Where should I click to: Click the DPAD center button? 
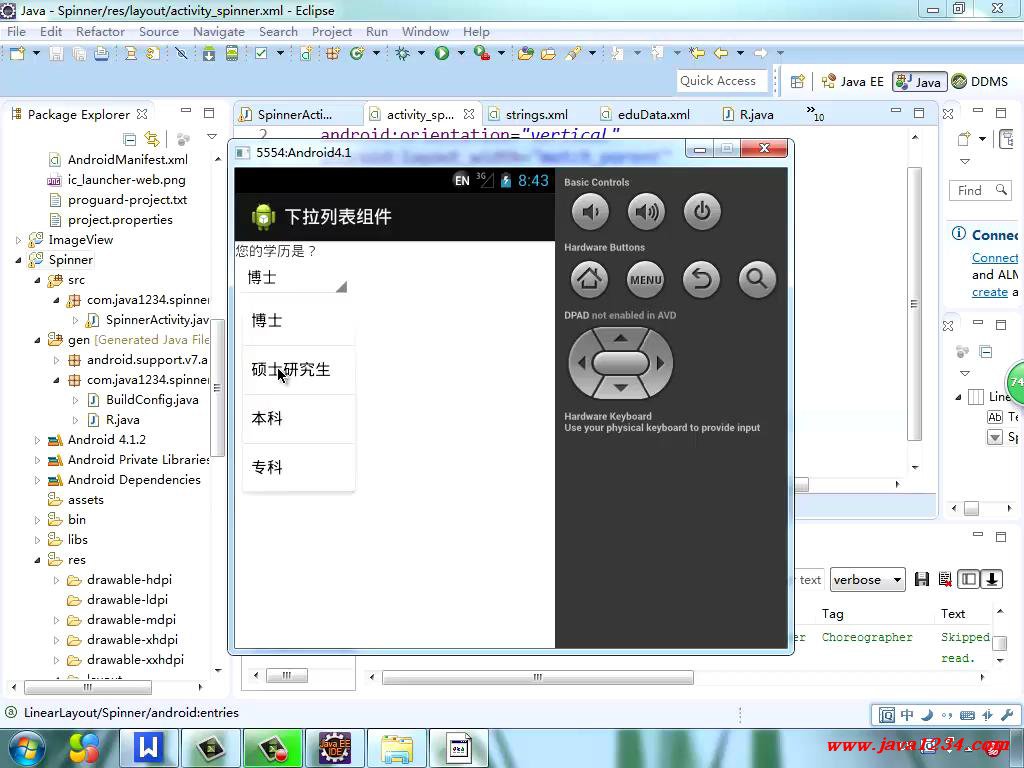click(620, 363)
